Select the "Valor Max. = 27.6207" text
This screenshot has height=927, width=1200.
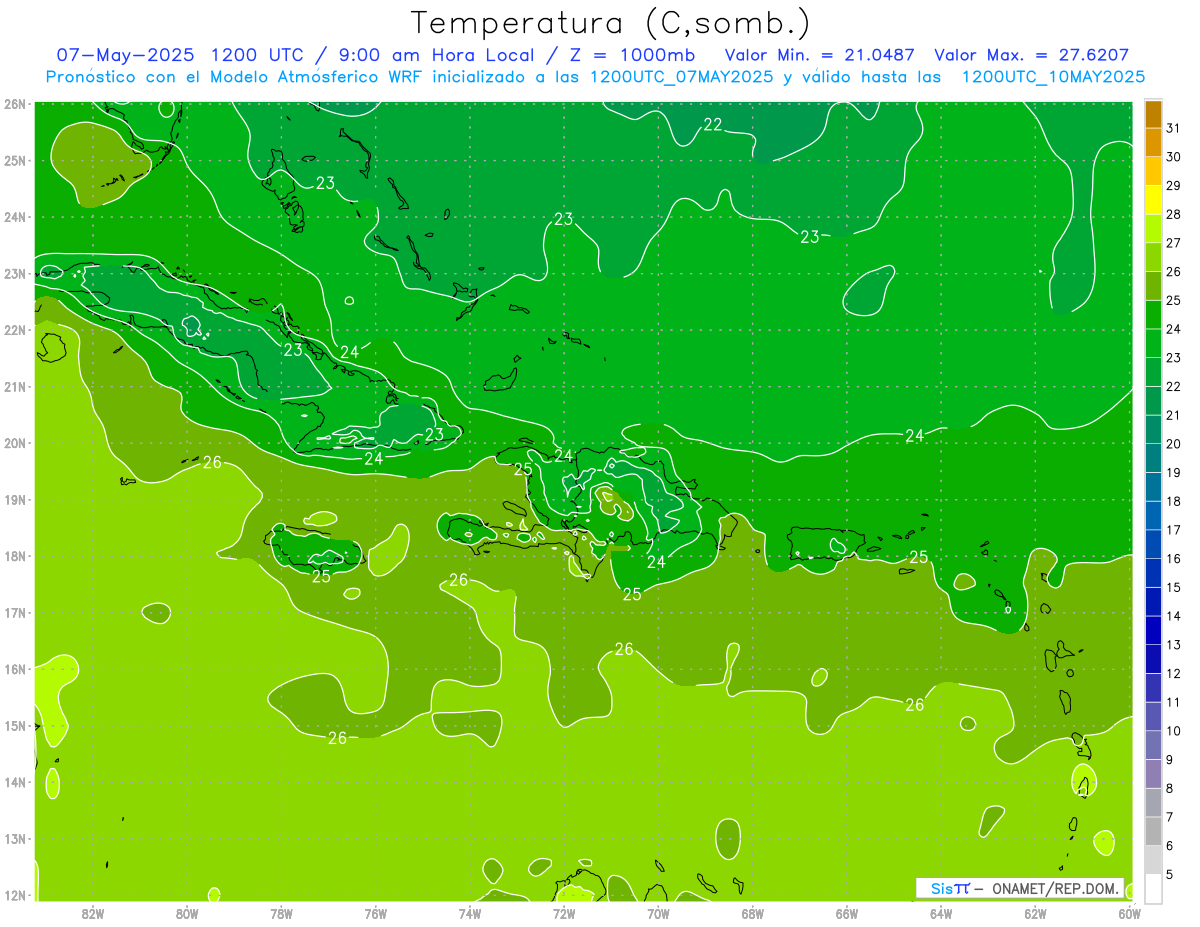coord(1032,56)
